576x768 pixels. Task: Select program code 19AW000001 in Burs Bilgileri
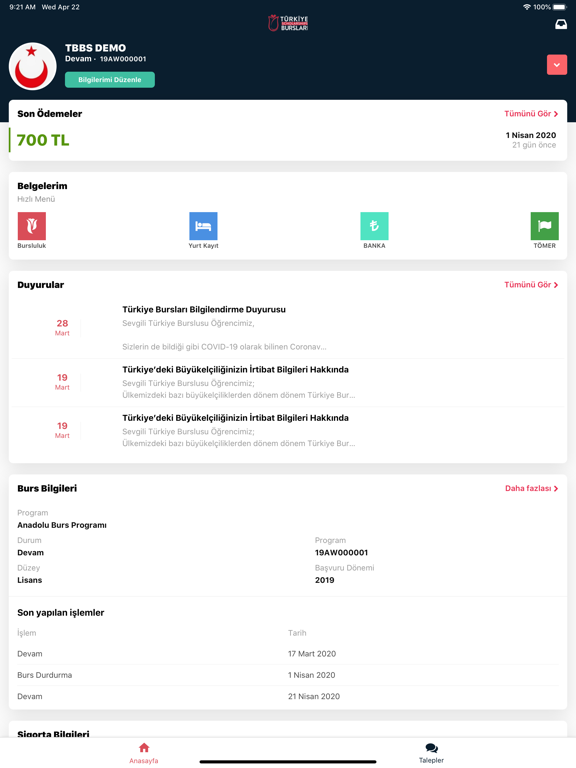point(341,552)
